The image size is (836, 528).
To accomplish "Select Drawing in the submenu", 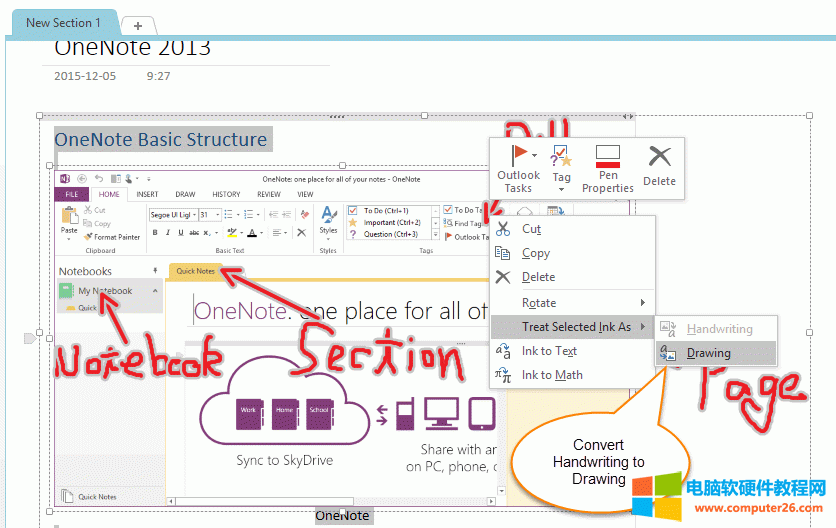I will (708, 353).
